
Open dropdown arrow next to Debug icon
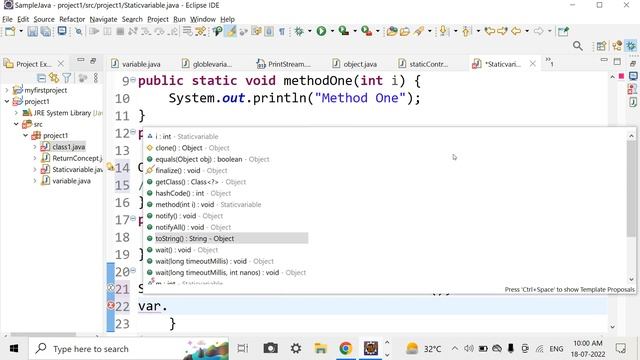click(x=310, y=31)
